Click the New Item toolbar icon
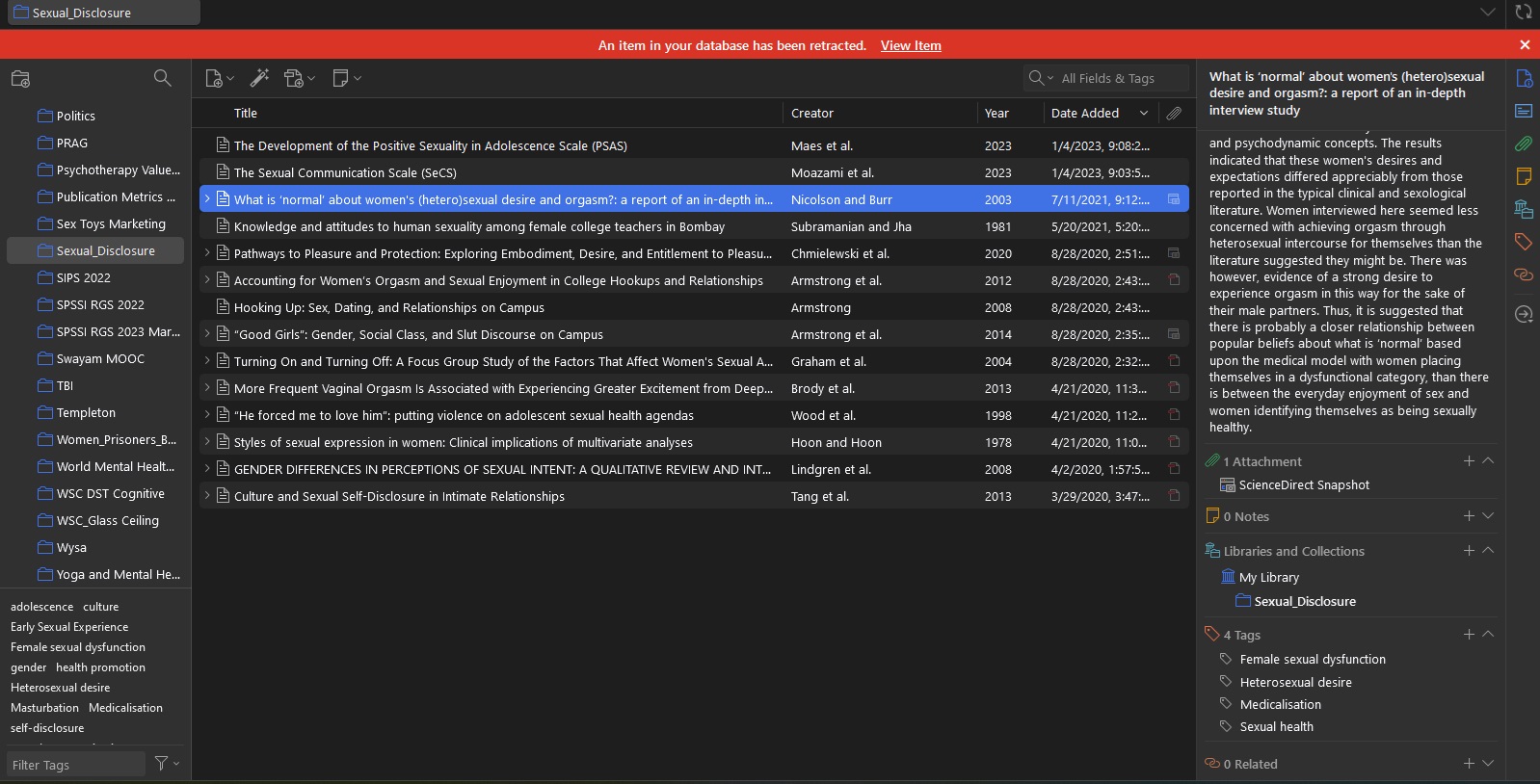Screen dimensions: 1540x784 tap(215, 79)
